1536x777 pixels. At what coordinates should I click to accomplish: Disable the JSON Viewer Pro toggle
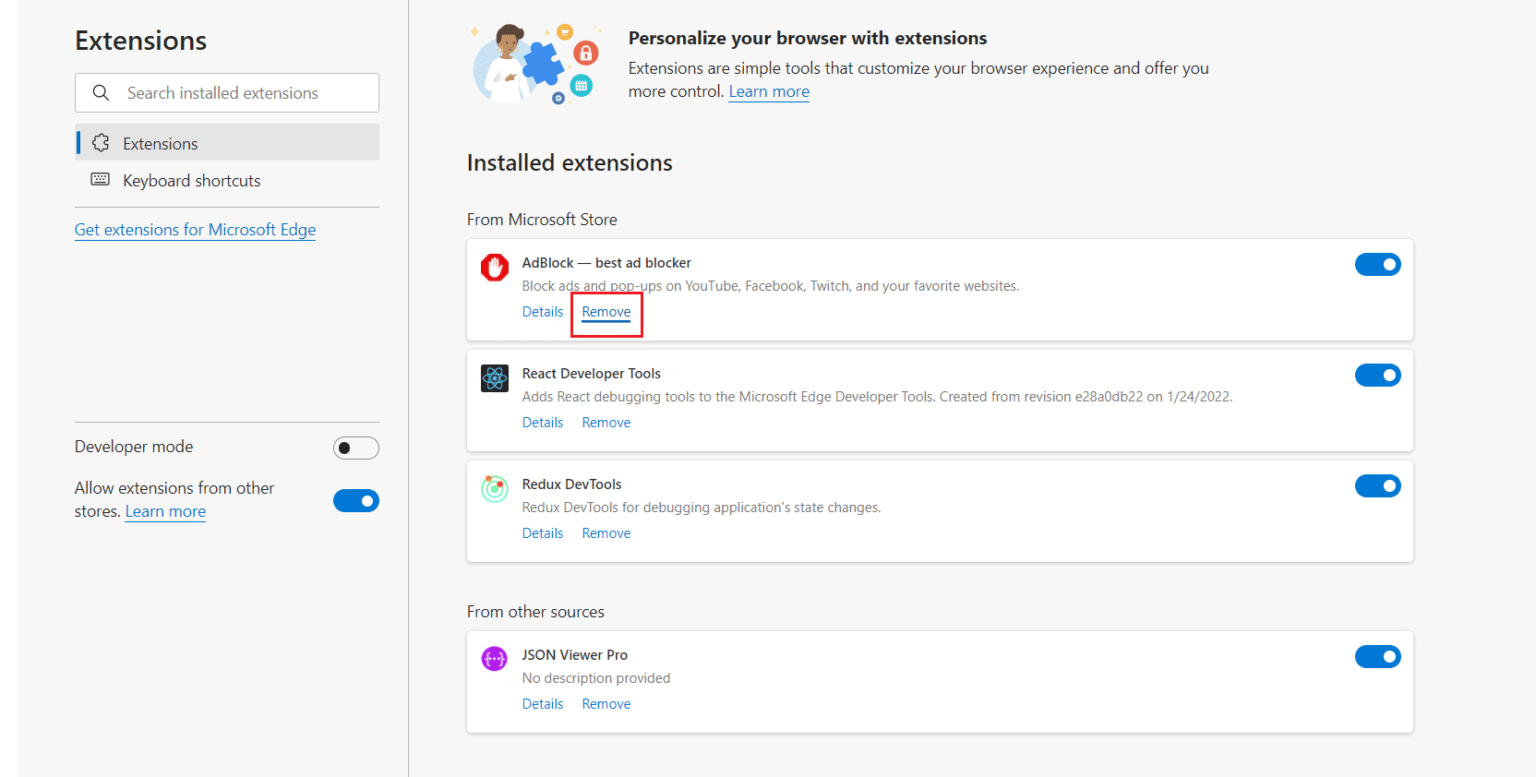[x=1378, y=656]
